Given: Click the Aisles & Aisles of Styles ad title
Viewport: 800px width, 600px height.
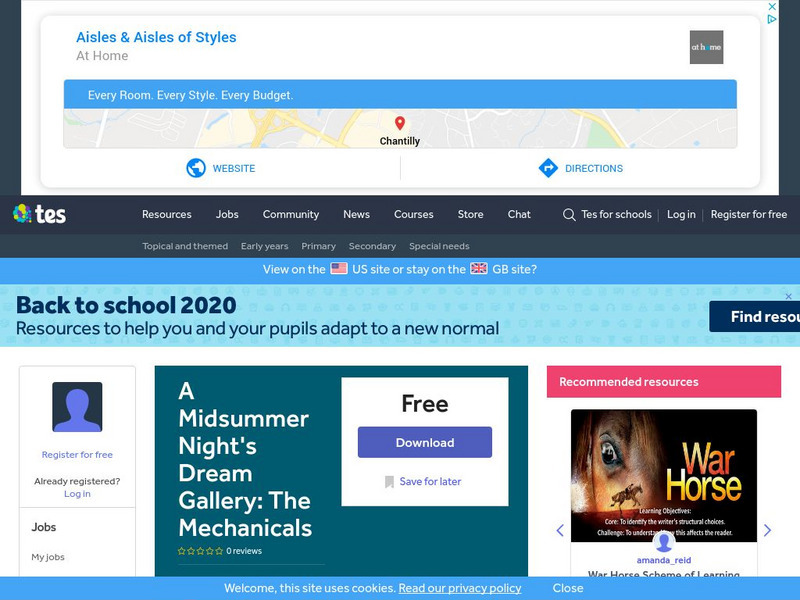Looking at the screenshot, I should pyautogui.click(x=156, y=37).
